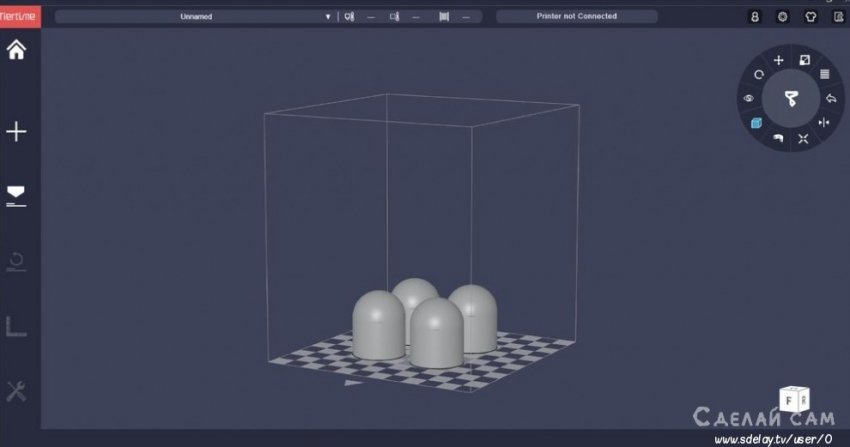Click the Tiertime logo
The image size is (850, 447).
[x=20, y=17]
